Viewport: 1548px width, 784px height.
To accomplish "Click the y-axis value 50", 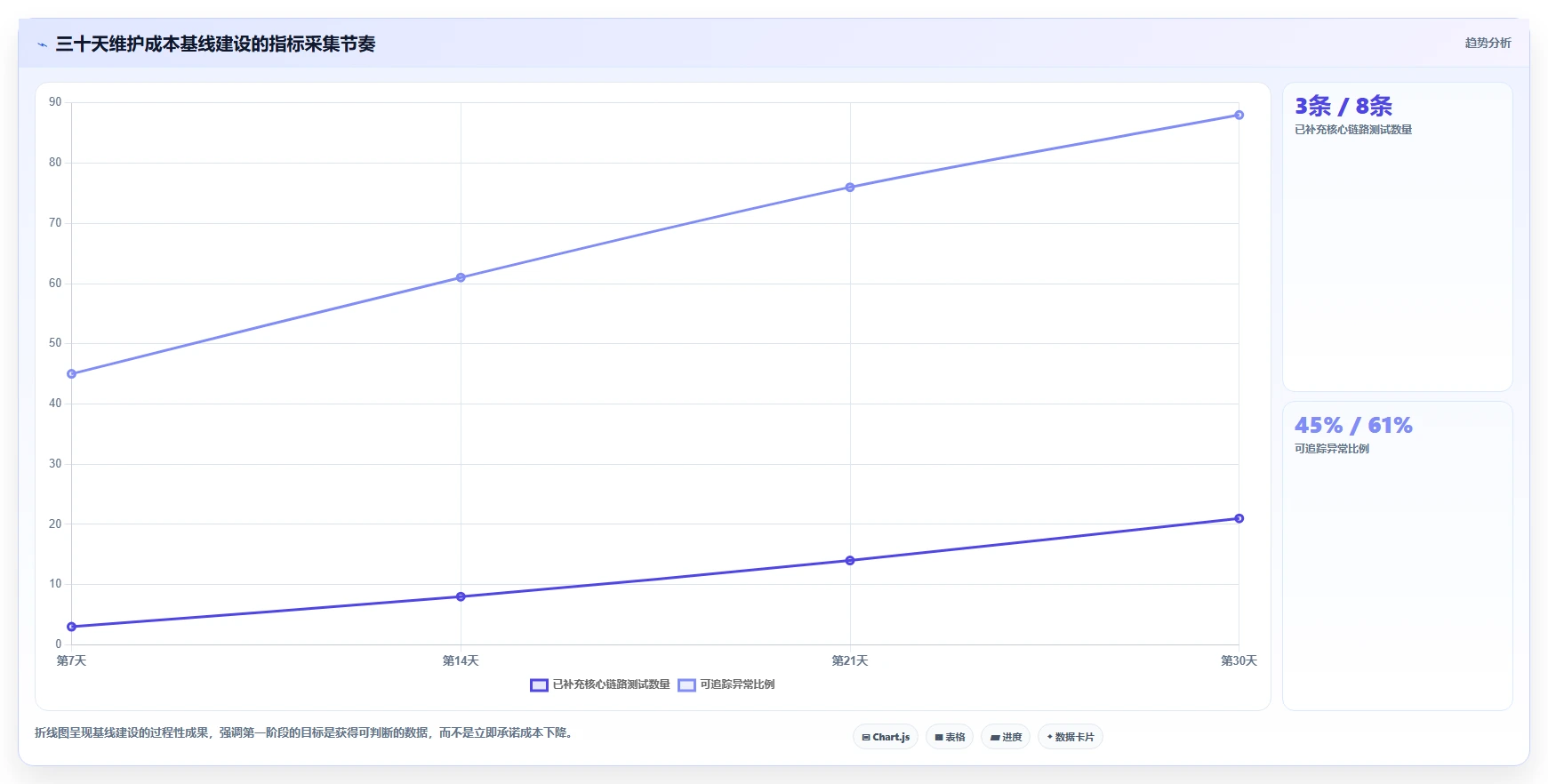I will point(55,343).
